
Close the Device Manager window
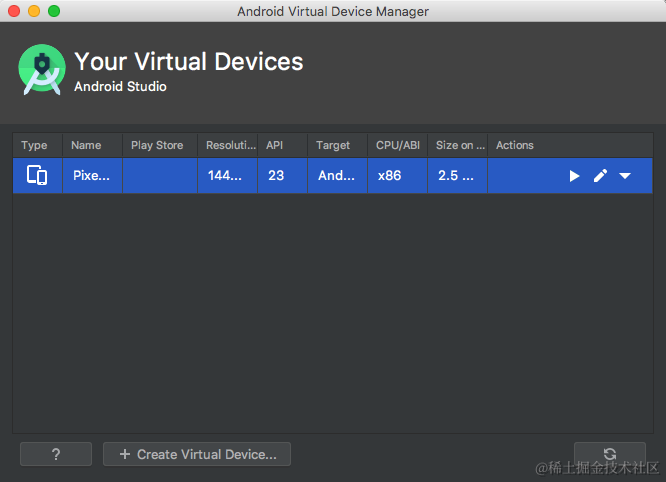(14, 11)
